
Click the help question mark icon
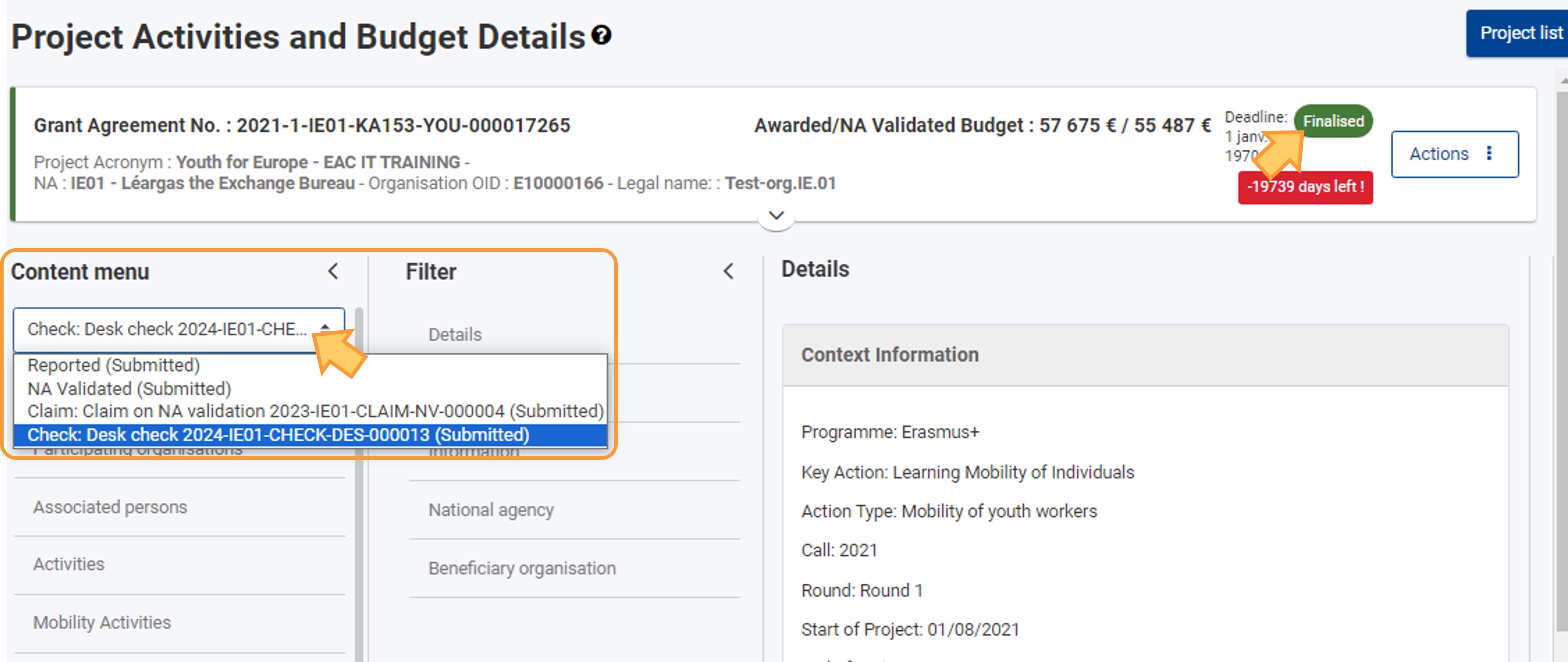click(x=601, y=35)
